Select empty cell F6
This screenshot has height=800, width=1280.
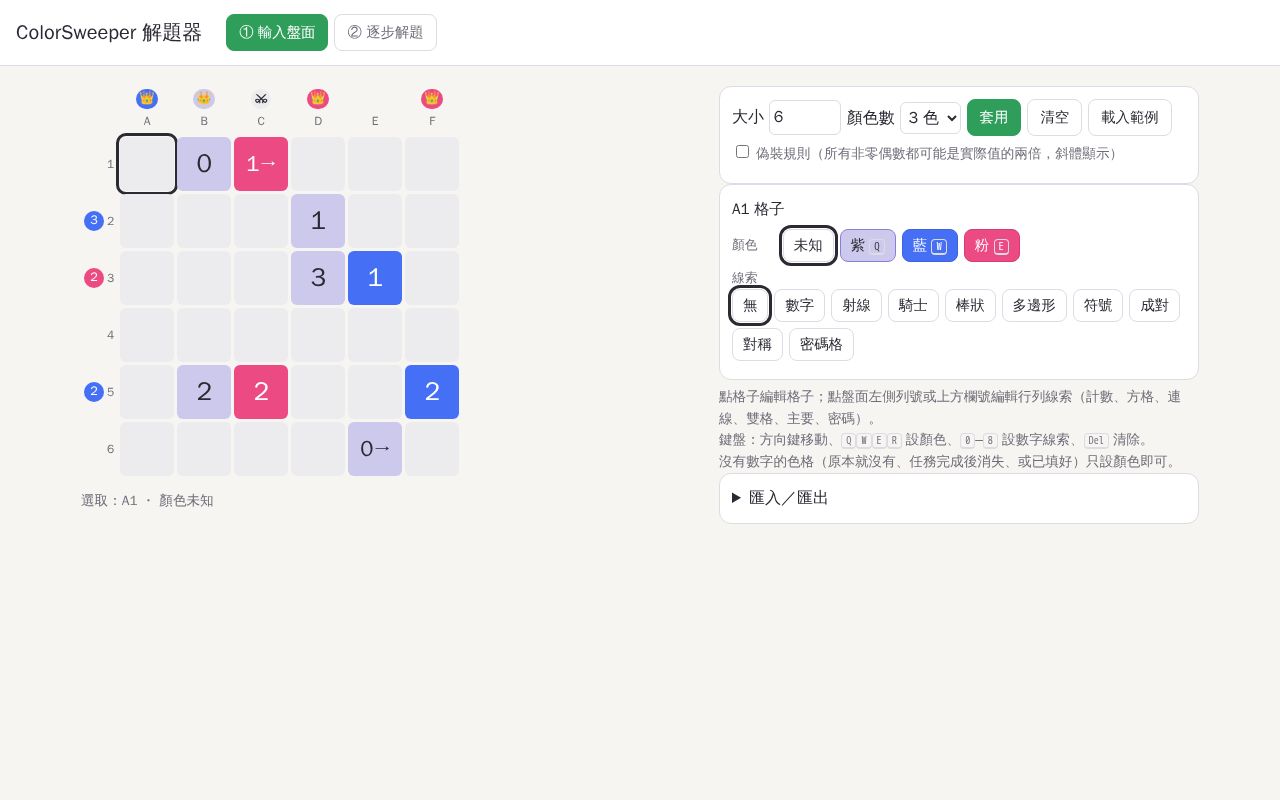click(x=432, y=449)
